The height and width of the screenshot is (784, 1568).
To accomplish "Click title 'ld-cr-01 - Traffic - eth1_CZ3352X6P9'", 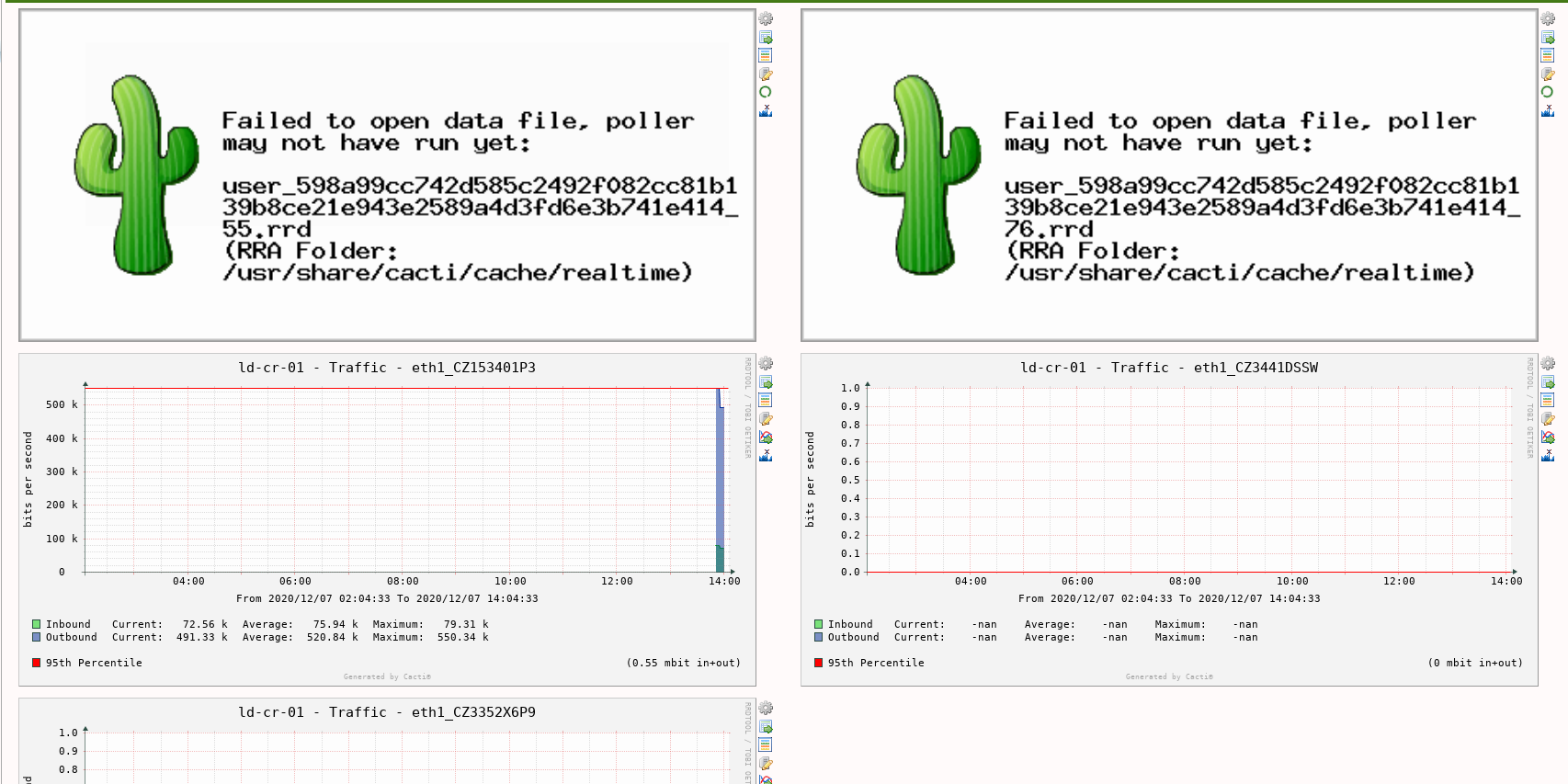I will pyautogui.click(x=387, y=712).
